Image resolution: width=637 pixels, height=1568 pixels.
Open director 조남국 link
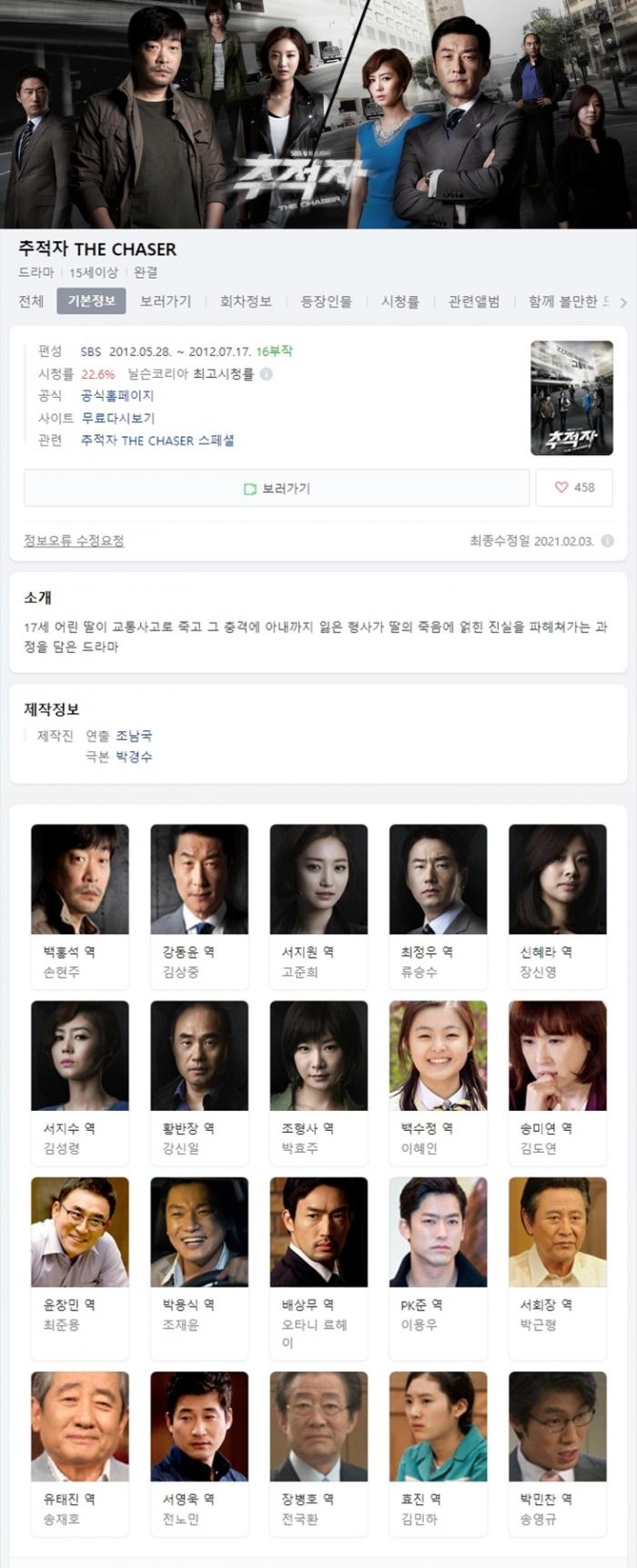tap(134, 736)
